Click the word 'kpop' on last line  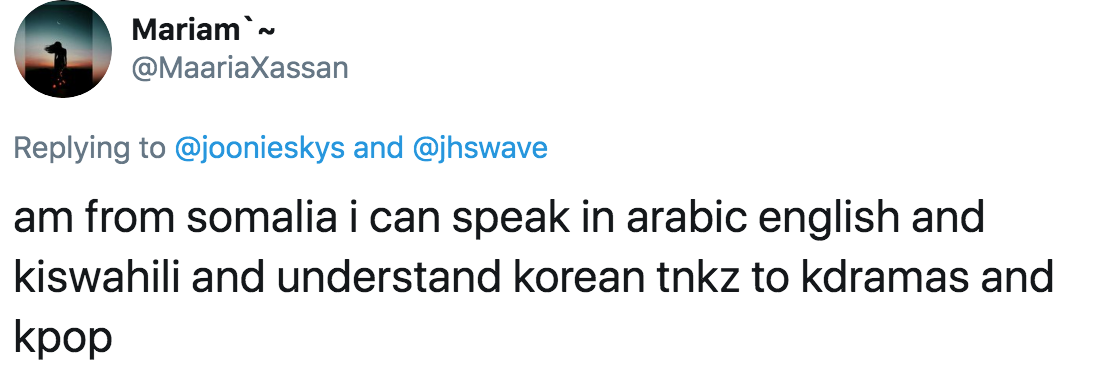[63, 339]
